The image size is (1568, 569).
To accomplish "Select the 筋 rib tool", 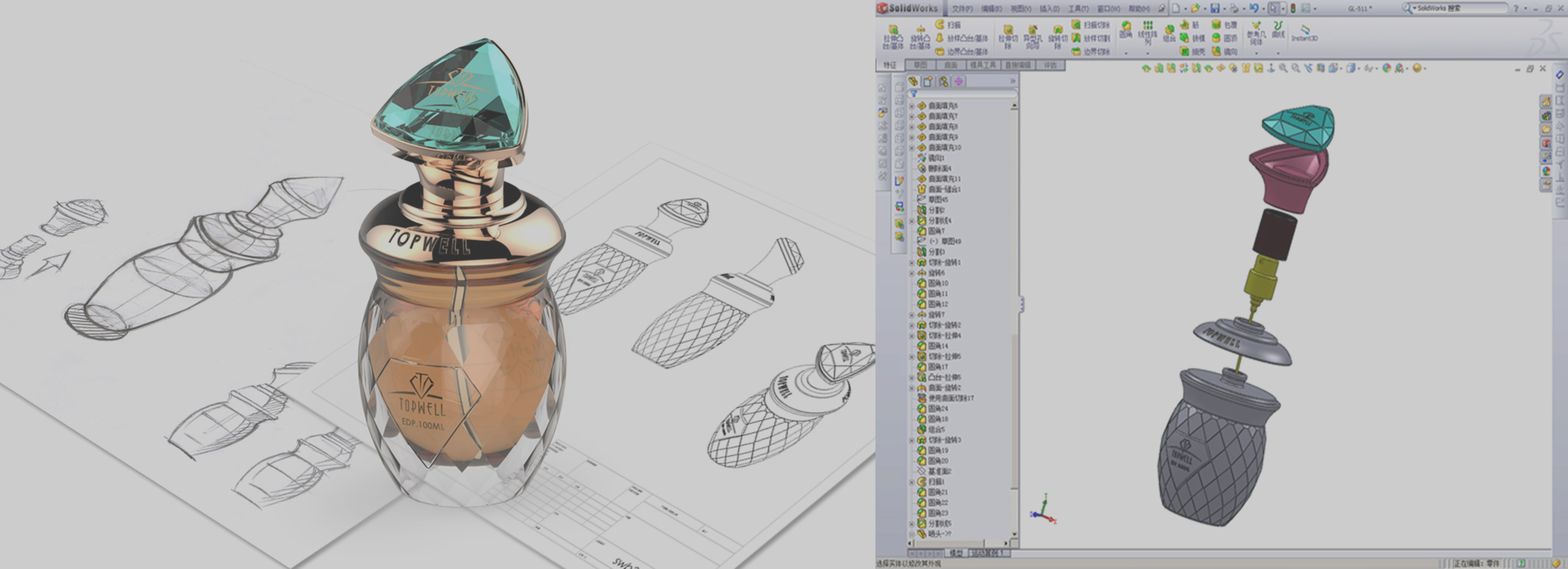I will (x=1190, y=24).
